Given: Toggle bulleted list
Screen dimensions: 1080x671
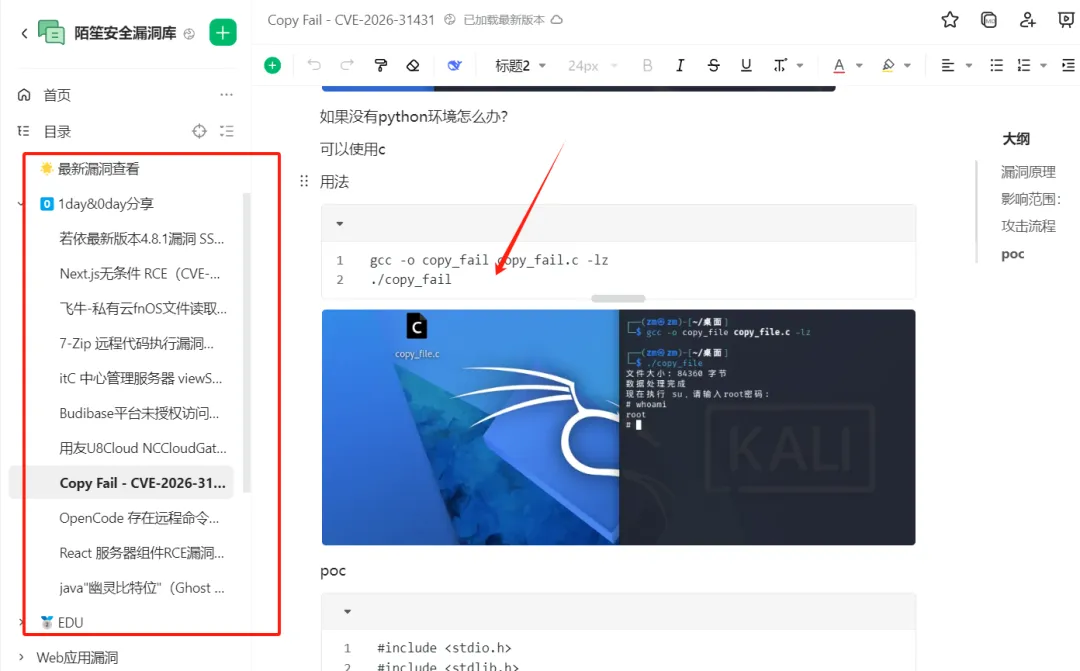Looking at the screenshot, I should pos(997,65).
